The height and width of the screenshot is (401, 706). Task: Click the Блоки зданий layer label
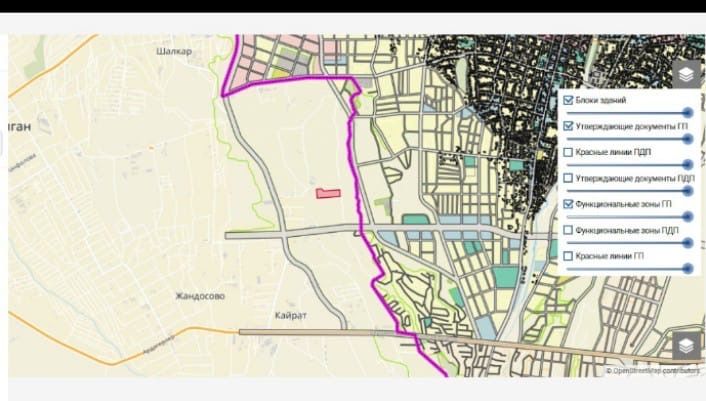(601, 100)
